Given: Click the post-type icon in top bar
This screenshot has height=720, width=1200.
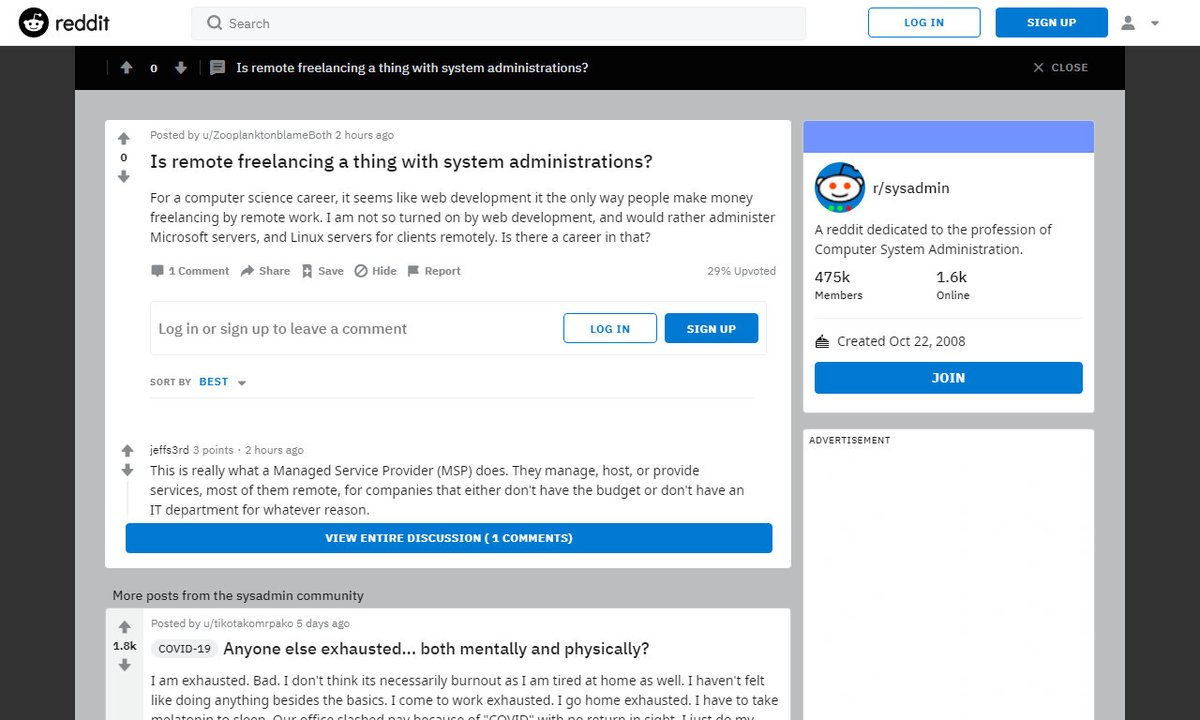Looking at the screenshot, I should [217, 68].
